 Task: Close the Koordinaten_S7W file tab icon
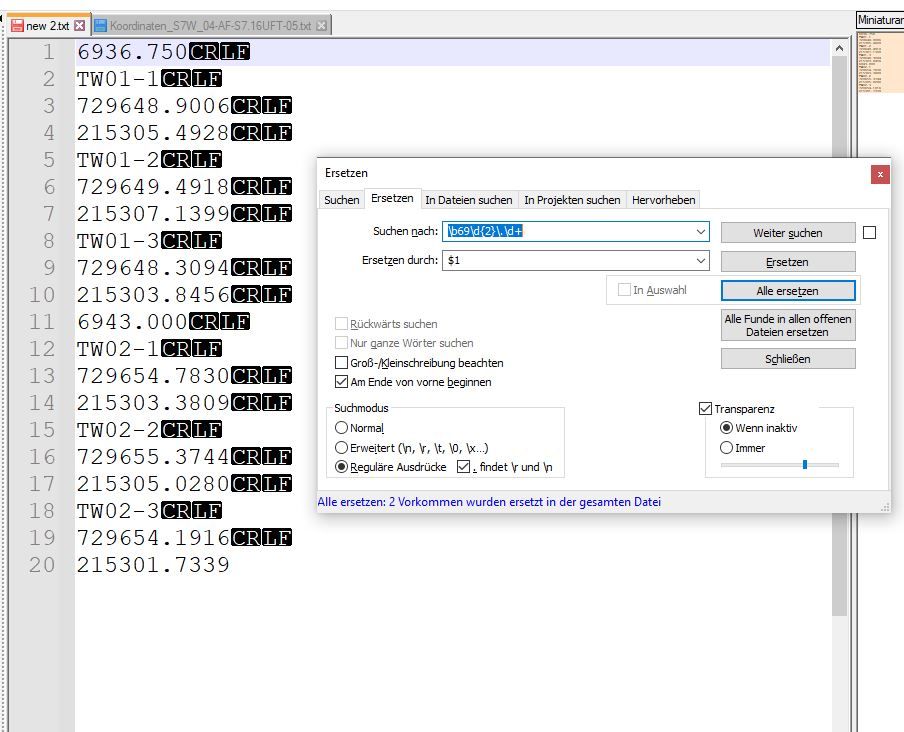[322, 25]
